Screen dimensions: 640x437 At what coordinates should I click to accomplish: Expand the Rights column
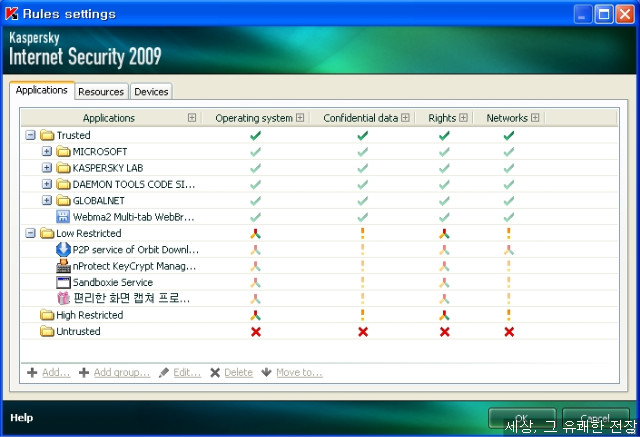(463, 118)
